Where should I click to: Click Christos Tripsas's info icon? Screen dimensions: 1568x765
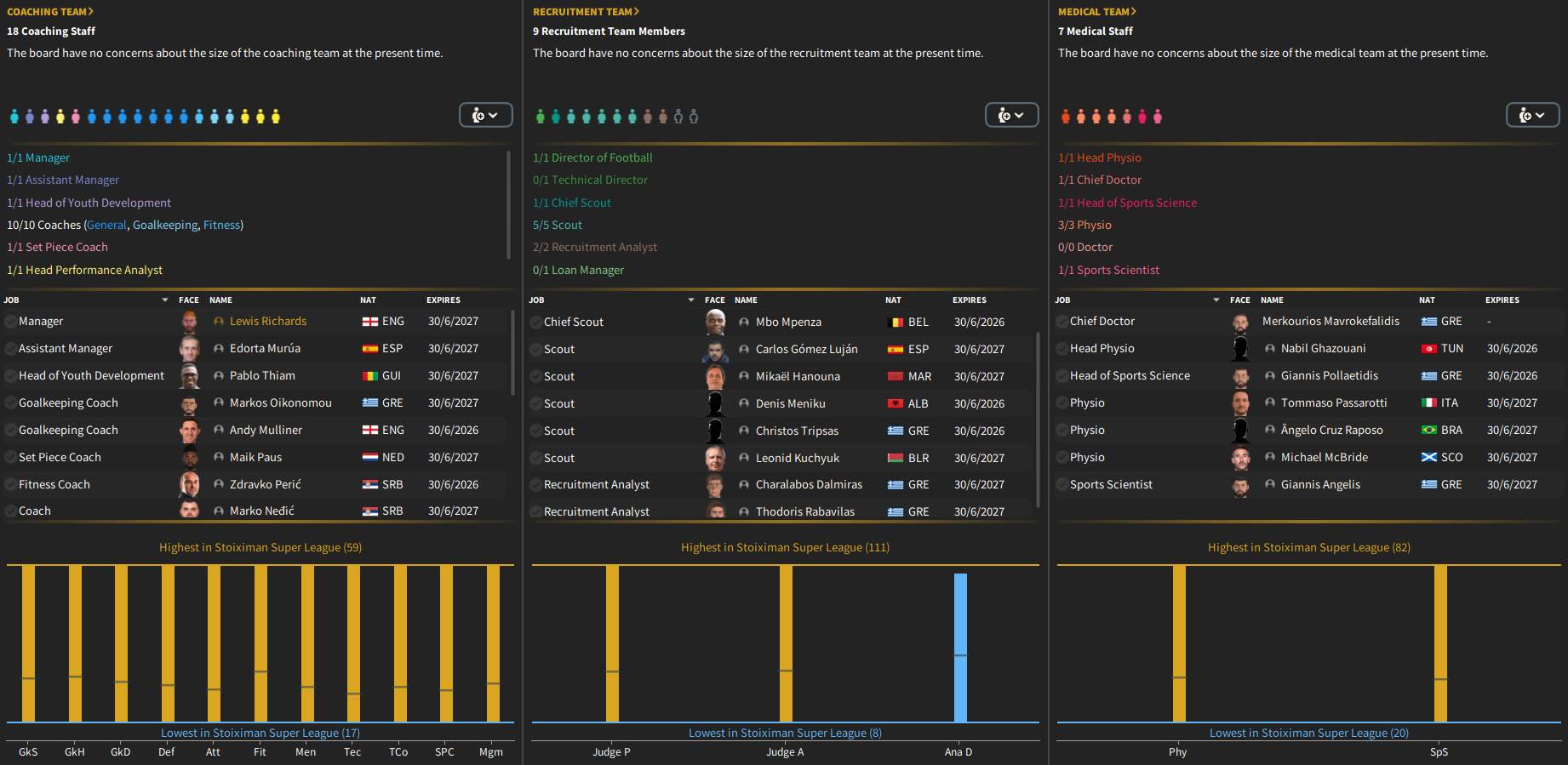click(744, 431)
